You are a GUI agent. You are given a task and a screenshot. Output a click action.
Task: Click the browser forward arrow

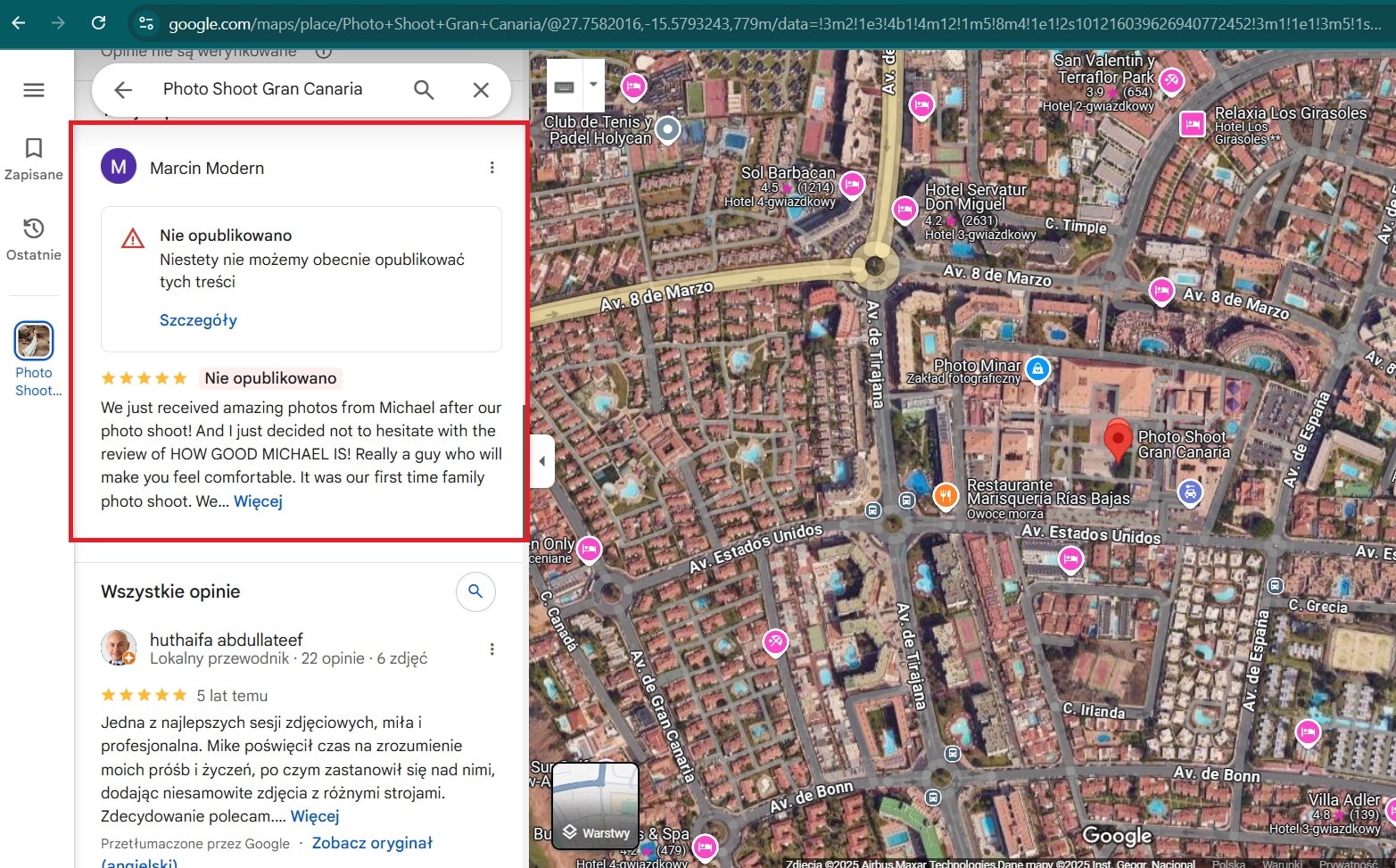(58, 22)
